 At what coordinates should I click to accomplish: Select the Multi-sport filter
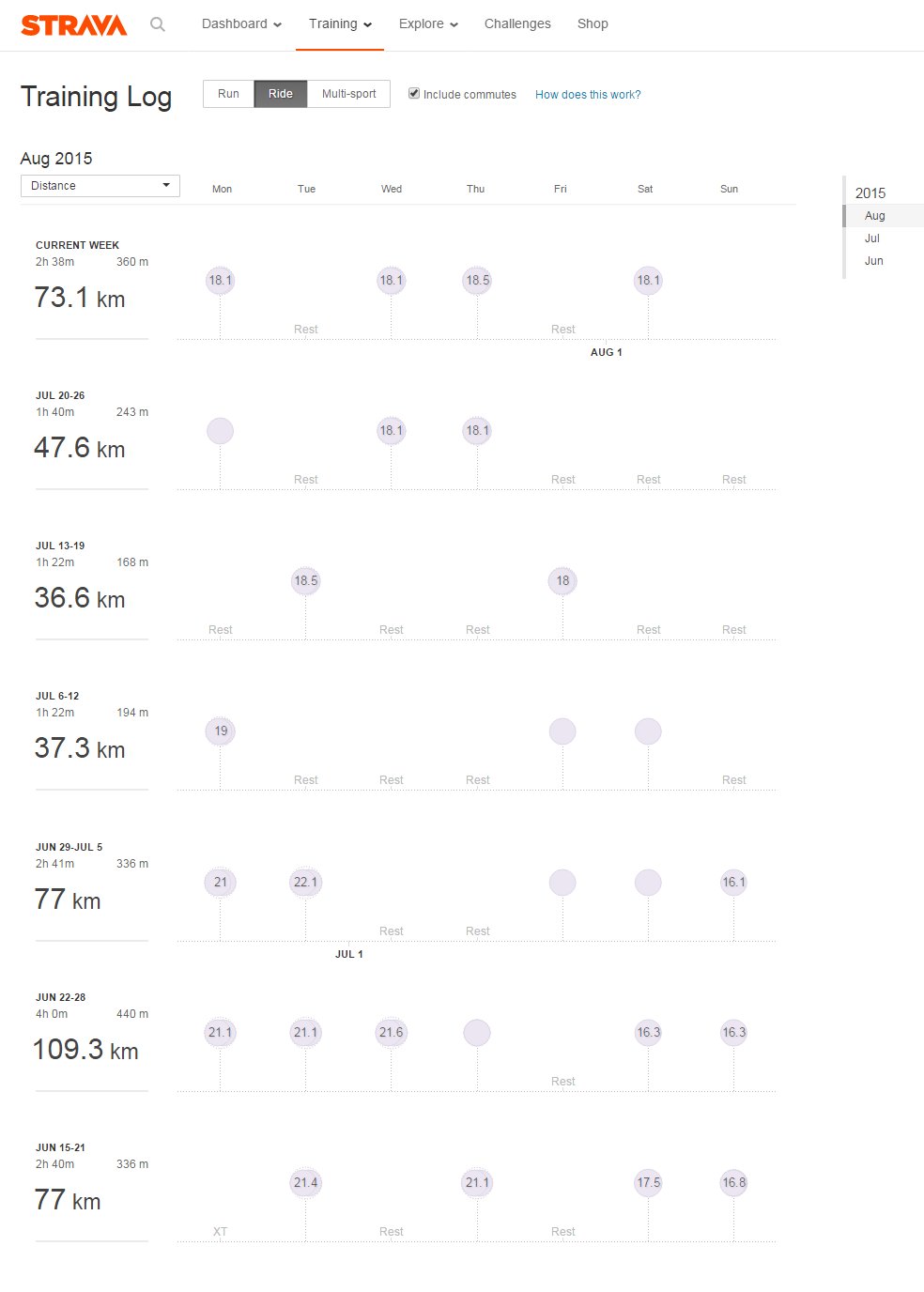[347, 93]
